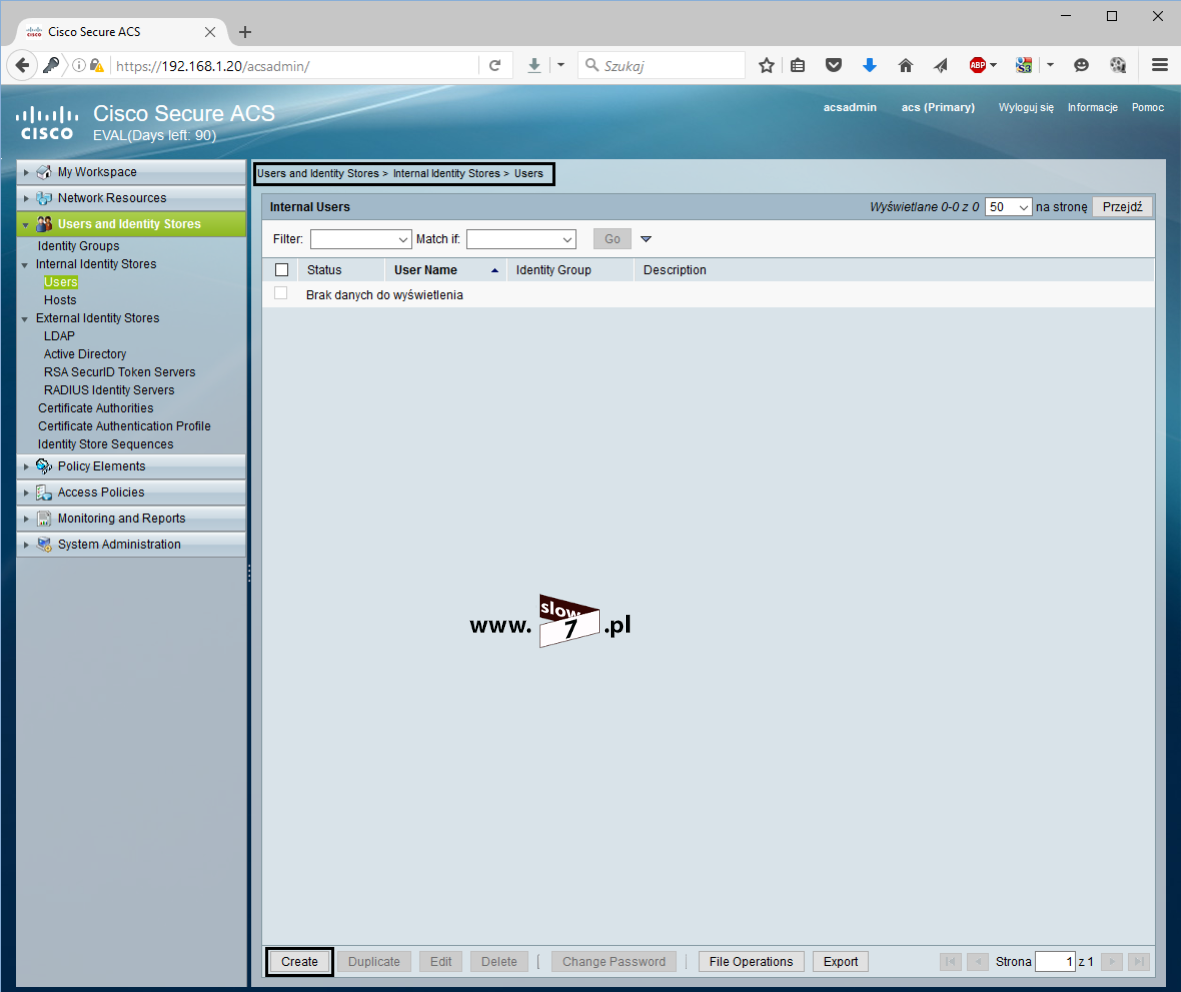Click the My Workspace icon
The image size is (1181, 992).
44,172
